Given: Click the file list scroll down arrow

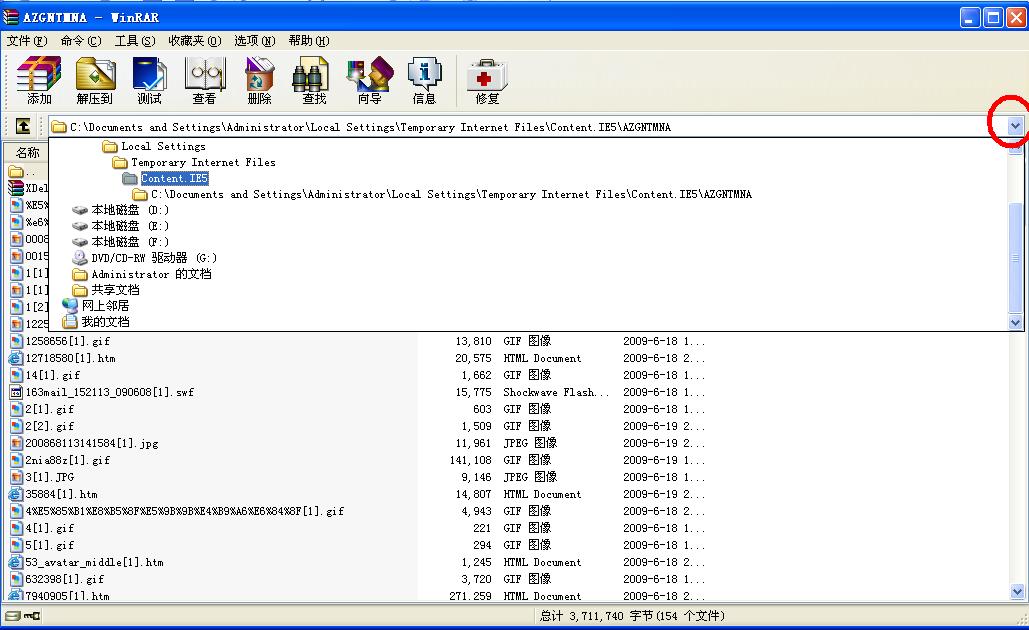Looking at the screenshot, I should [1017, 592].
